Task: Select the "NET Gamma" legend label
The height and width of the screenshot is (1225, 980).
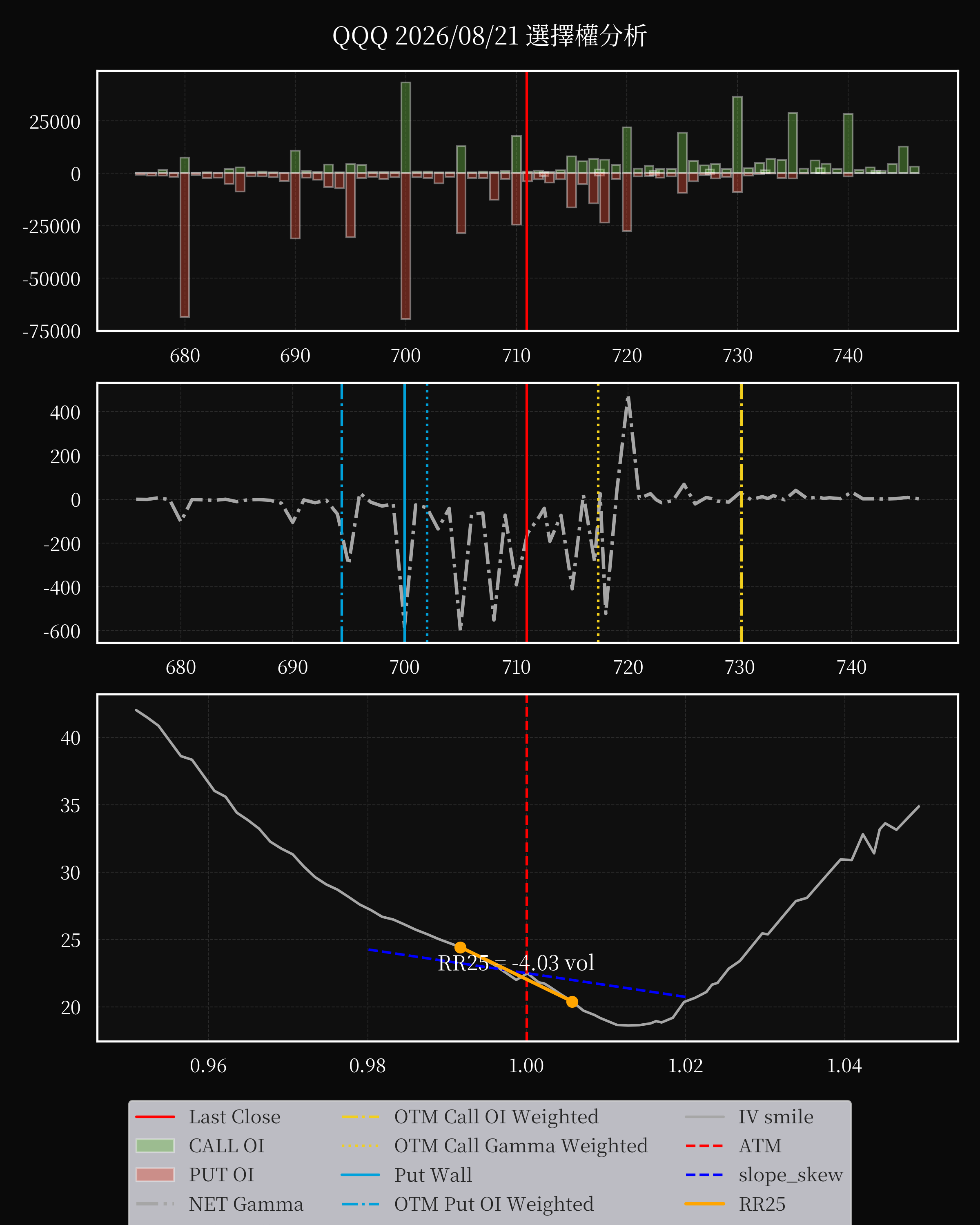Action: (246, 1203)
